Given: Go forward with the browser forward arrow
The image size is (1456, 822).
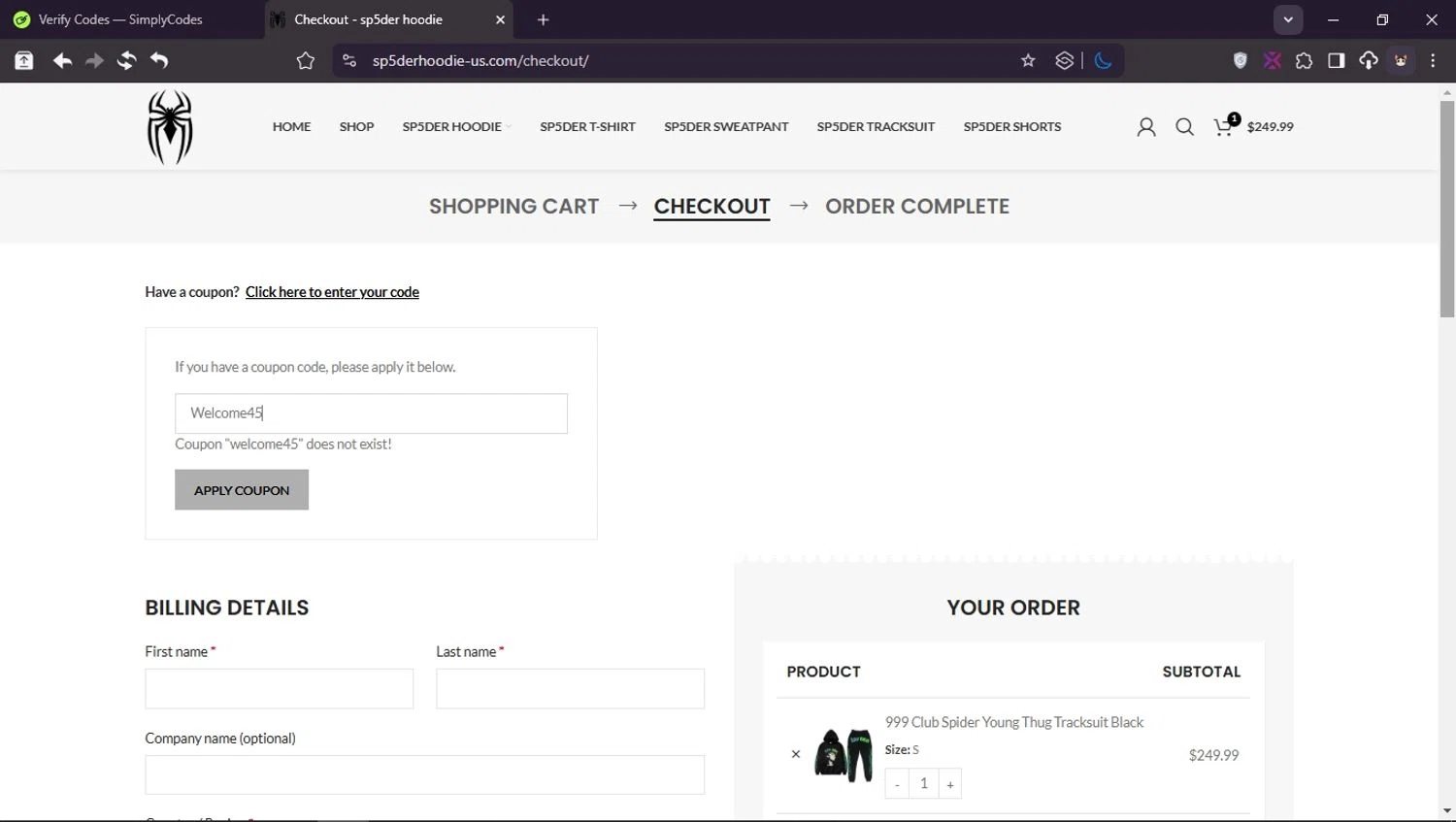Looking at the screenshot, I should [x=94, y=60].
